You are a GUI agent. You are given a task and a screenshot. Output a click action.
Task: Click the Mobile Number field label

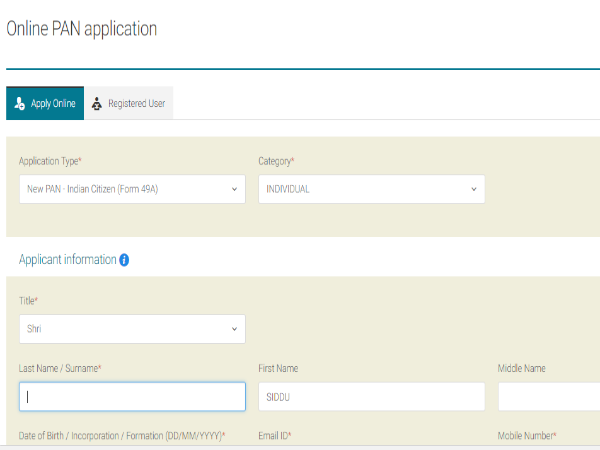point(526,436)
